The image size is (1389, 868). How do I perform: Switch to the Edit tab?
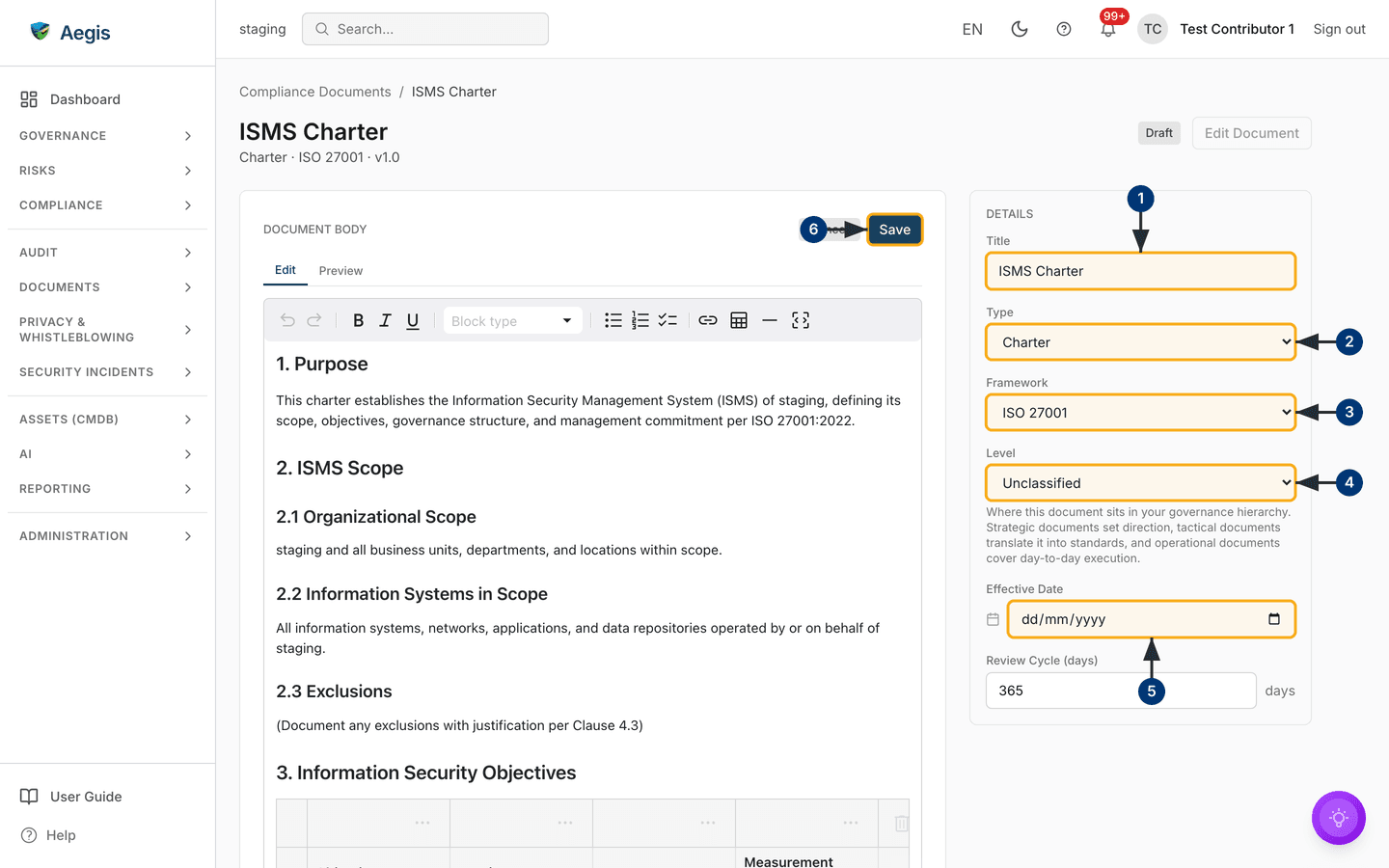[x=286, y=270]
